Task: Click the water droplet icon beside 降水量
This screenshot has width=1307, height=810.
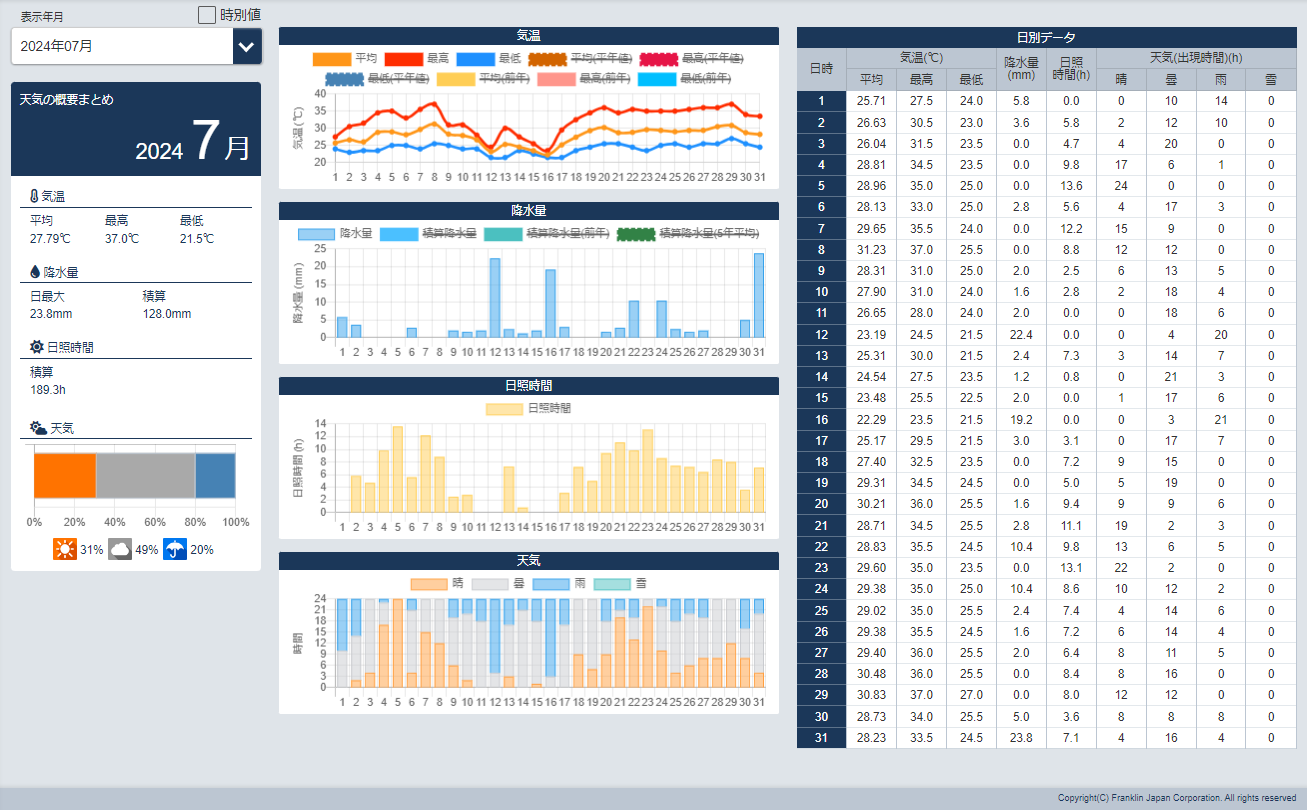Action: (x=35, y=272)
